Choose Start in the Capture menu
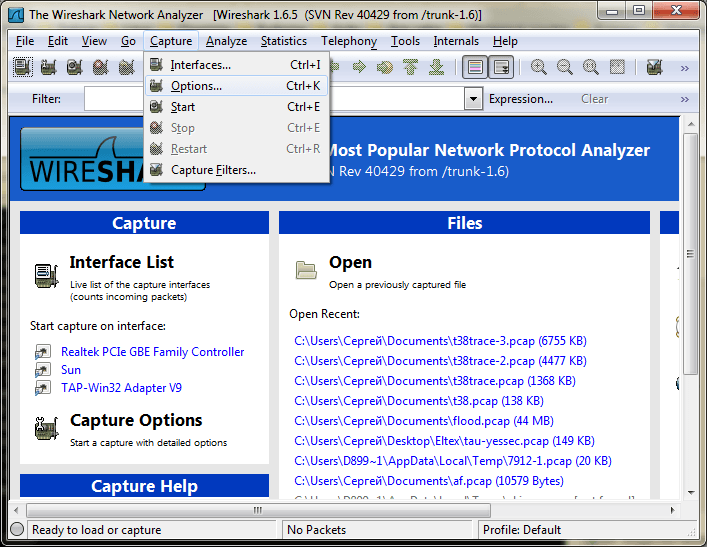The image size is (707, 547). coord(236,107)
